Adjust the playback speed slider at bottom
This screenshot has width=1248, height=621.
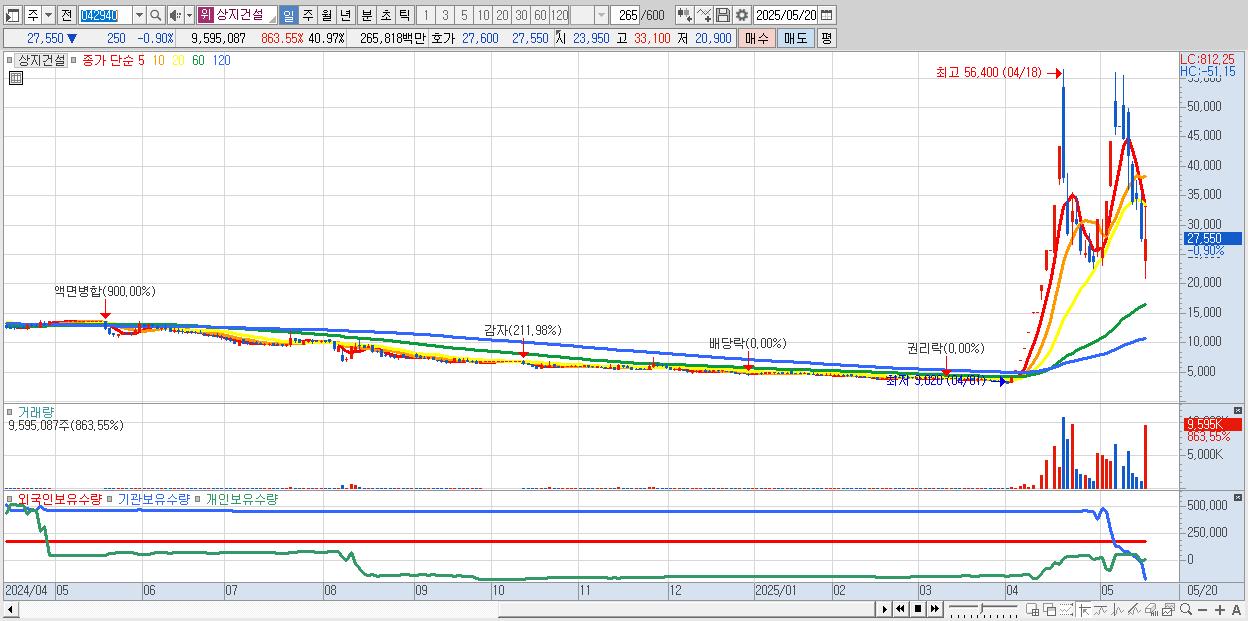pos(983,609)
